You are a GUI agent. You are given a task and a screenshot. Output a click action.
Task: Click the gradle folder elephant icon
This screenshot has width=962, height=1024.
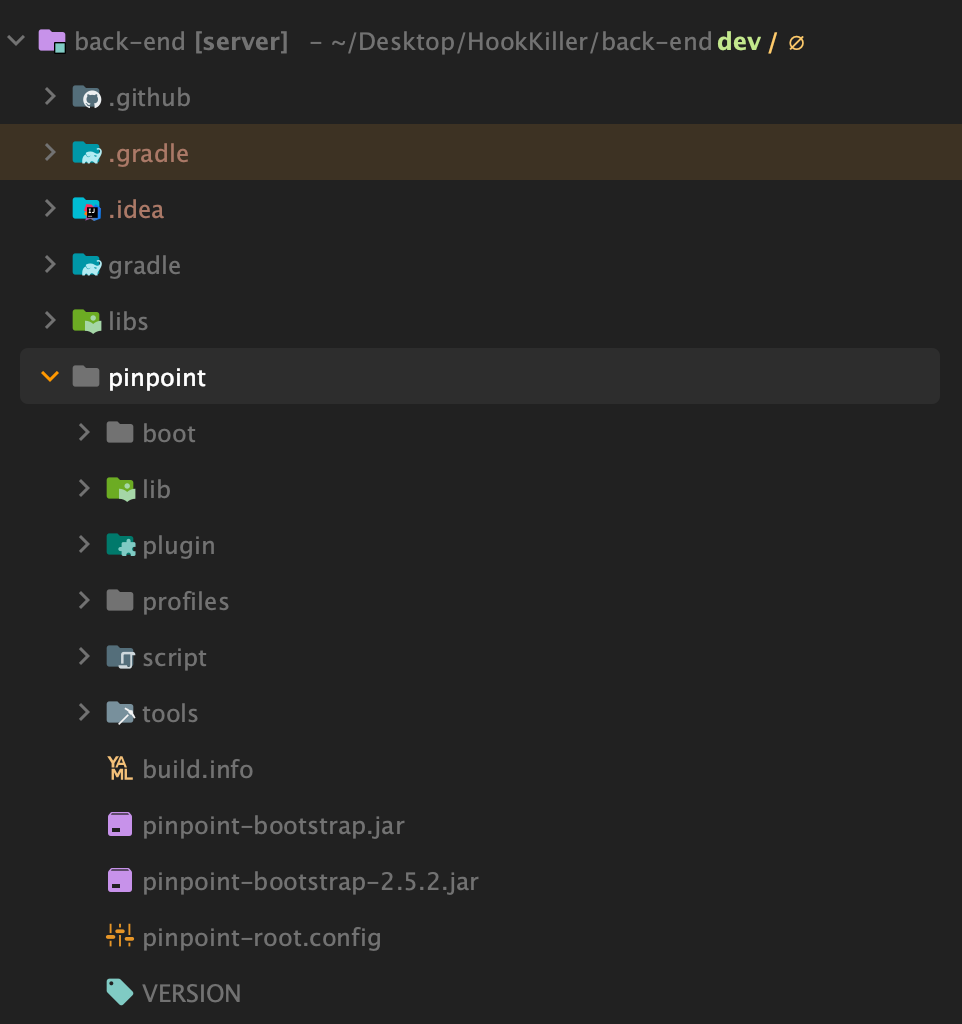tap(86, 265)
